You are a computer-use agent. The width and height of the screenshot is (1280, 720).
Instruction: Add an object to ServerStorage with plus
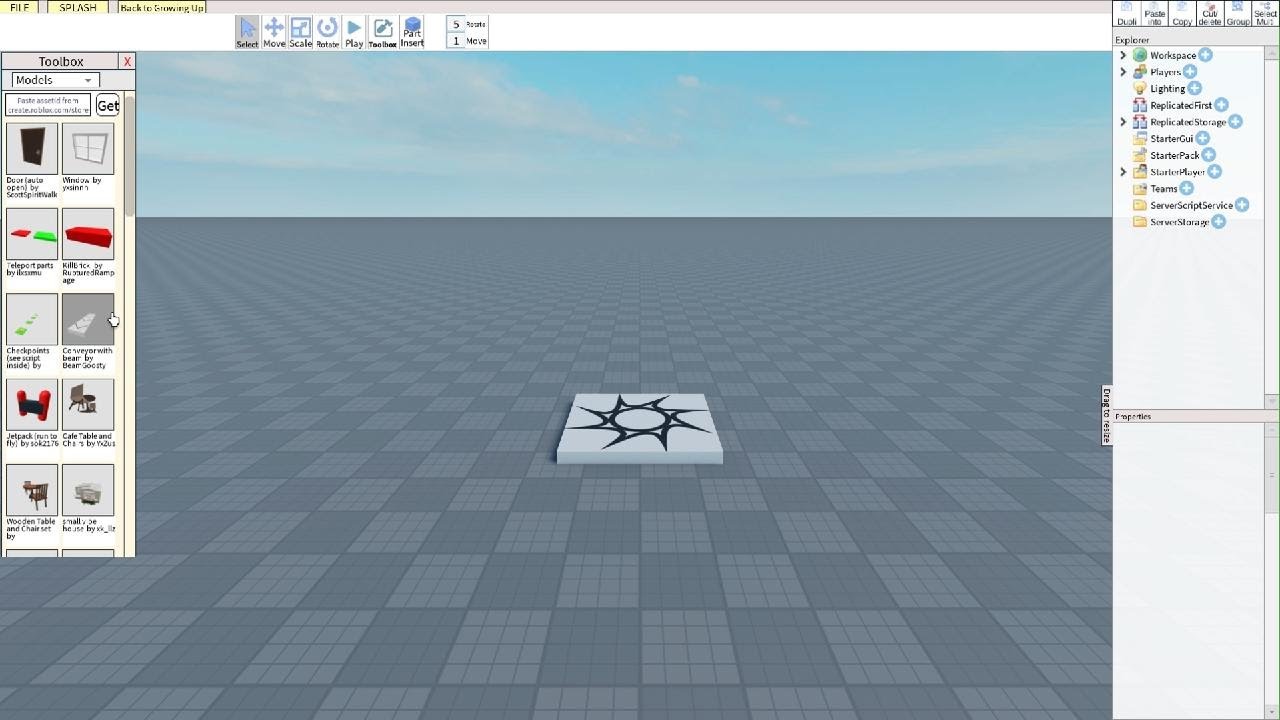tap(1218, 222)
